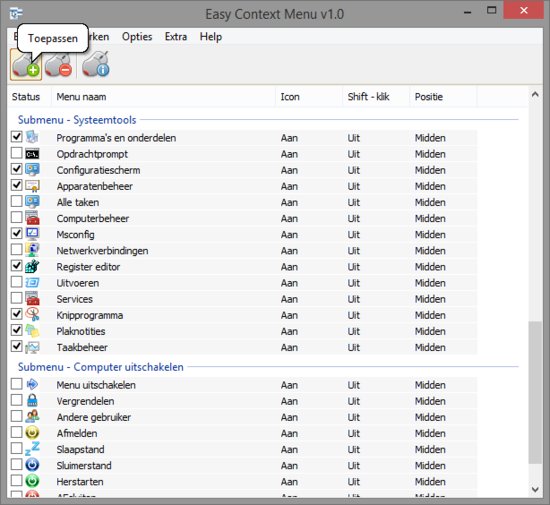Uncheck the Configuratiescherm checkbox

[x=16, y=169]
